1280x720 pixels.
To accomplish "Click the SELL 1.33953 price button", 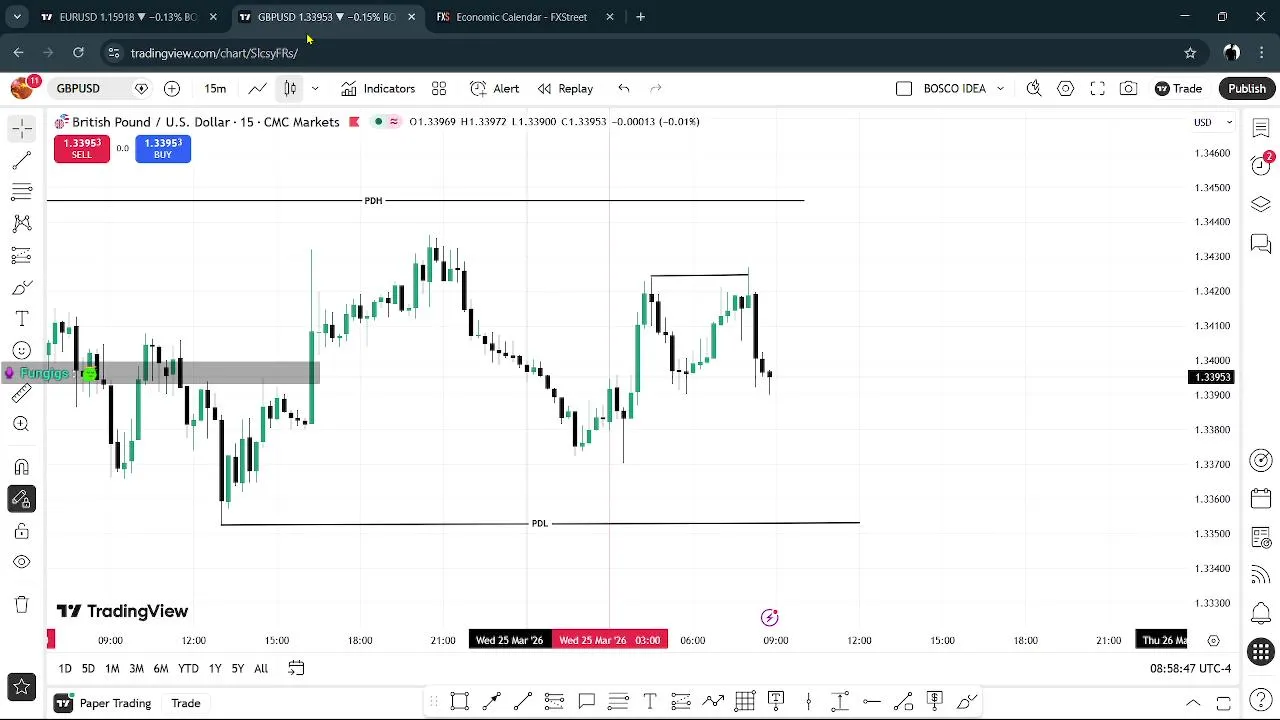I will pos(82,148).
